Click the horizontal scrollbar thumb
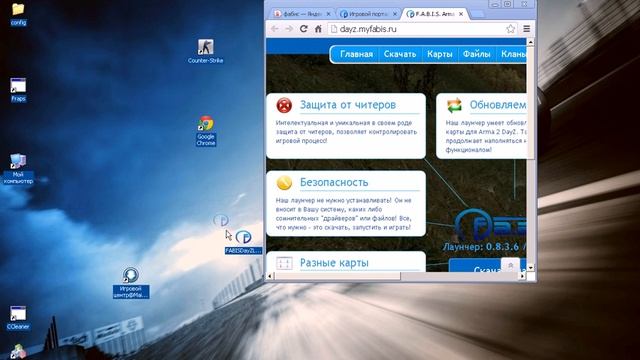 point(337,276)
